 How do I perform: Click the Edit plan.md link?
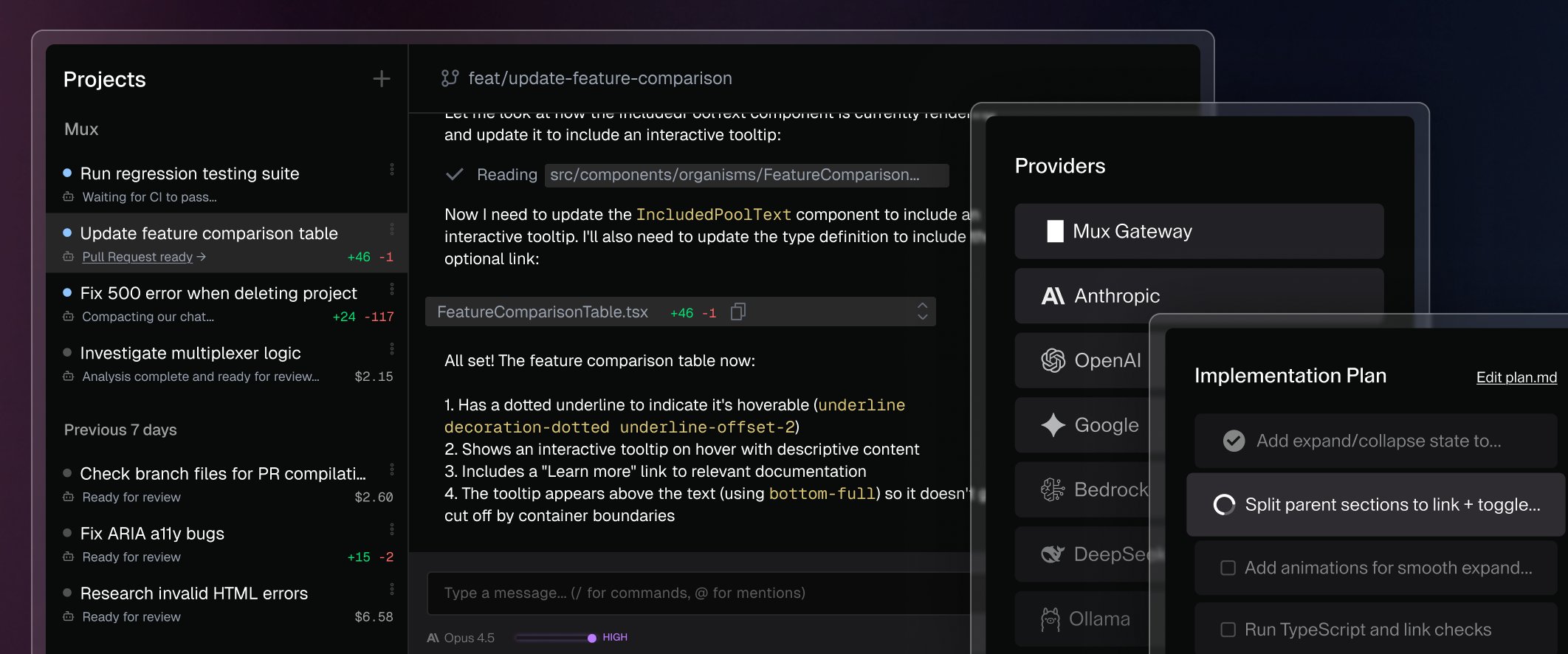pyautogui.click(x=1516, y=377)
